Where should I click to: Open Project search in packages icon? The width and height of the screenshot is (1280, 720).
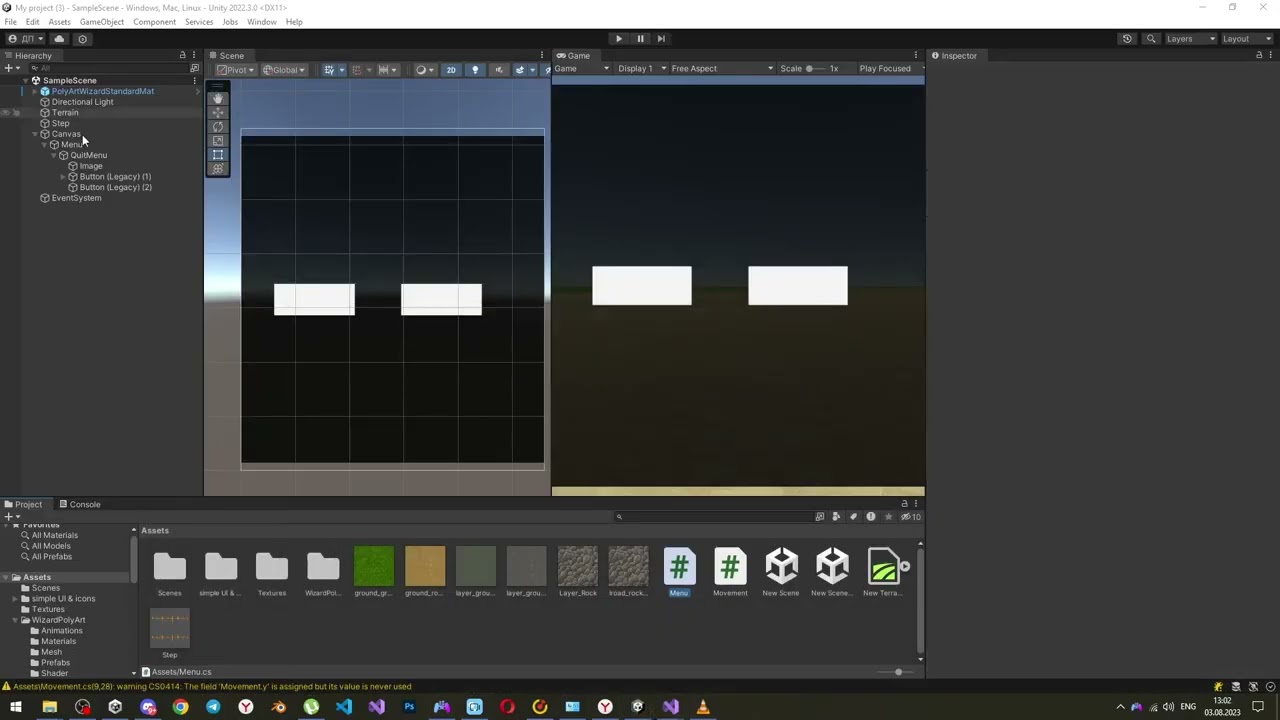point(820,517)
